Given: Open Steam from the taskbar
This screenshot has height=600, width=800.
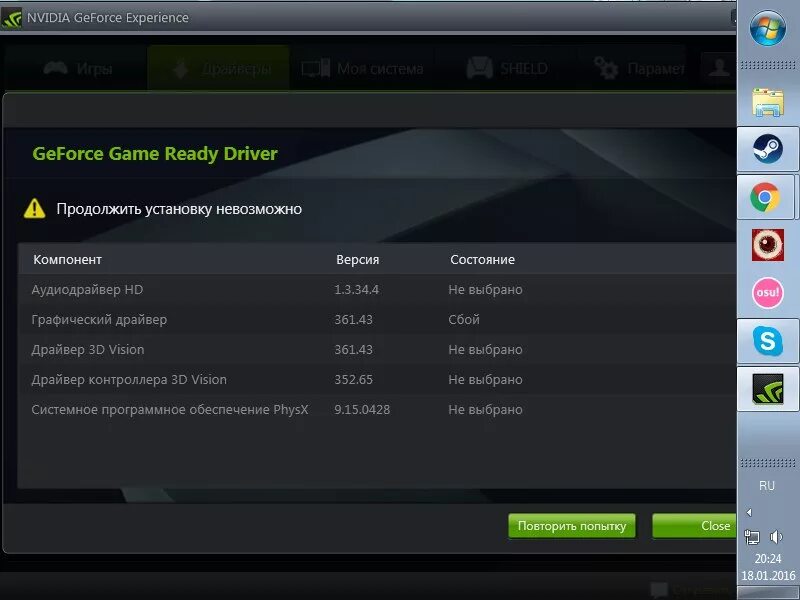Looking at the screenshot, I should [x=767, y=149].
